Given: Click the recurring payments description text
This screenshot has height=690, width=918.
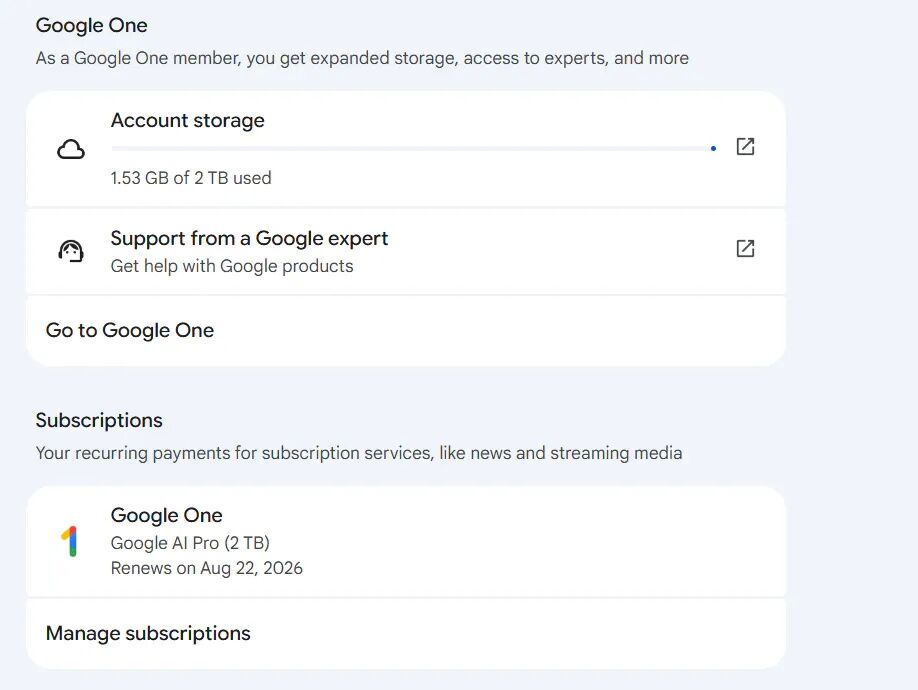Looking at the screenshot, I should point(359,453).
